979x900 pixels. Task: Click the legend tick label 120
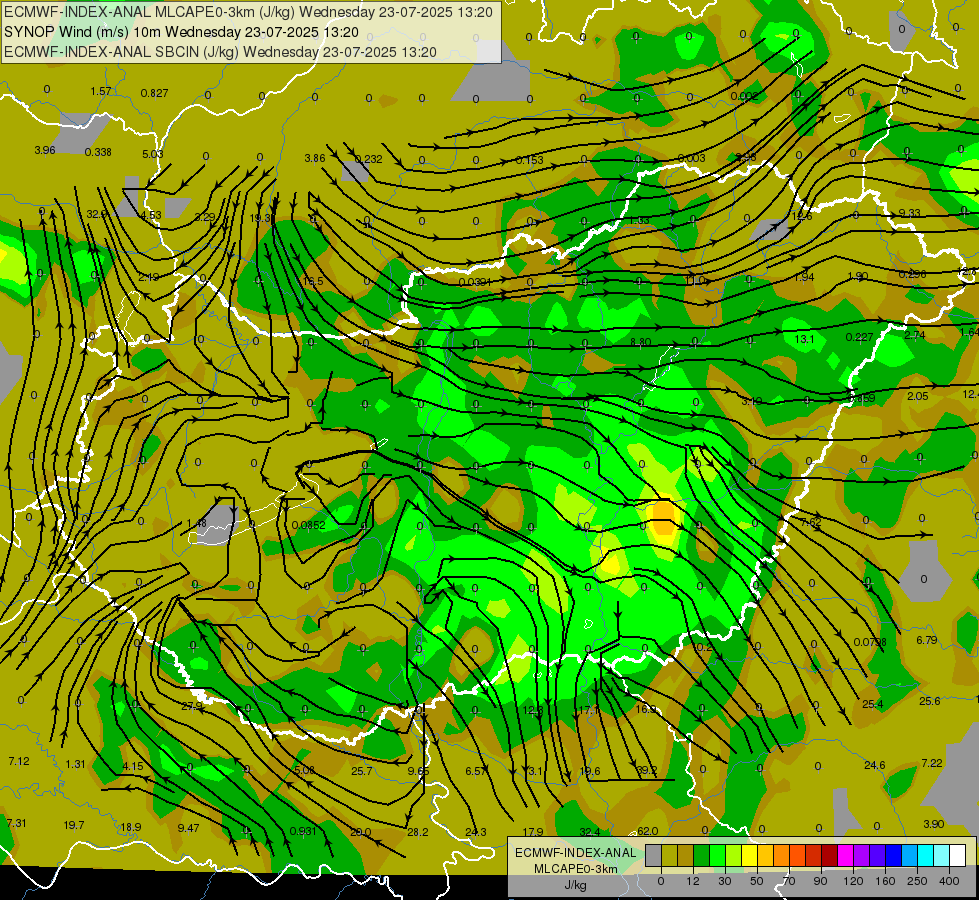(x=853, y=881)
